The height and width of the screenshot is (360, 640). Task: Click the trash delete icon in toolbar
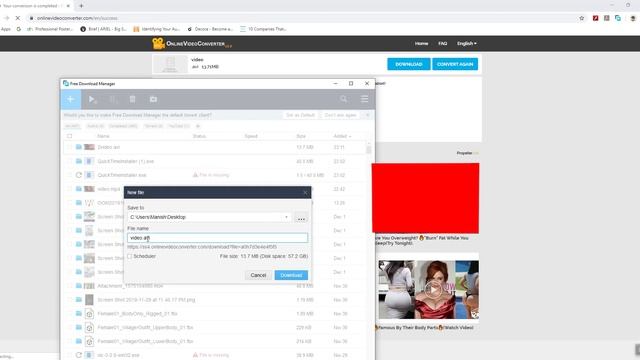click(132, 99)
